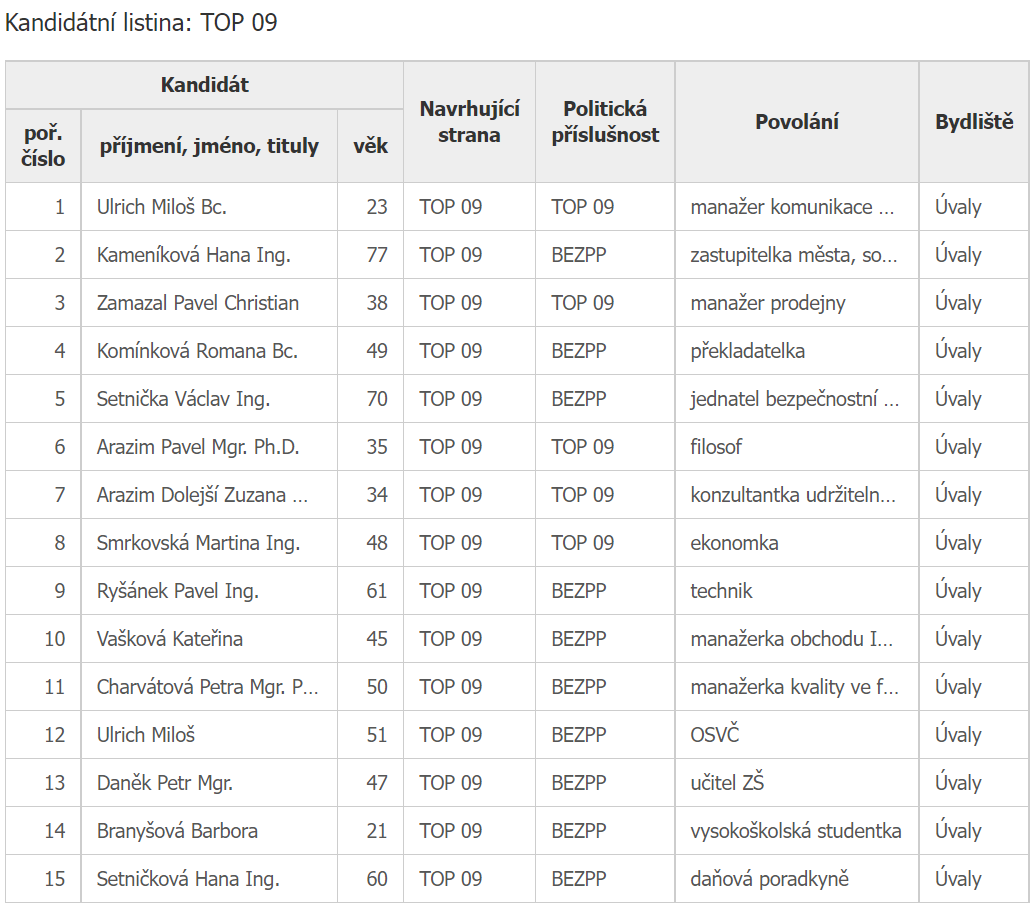Click truncated name Arazim Dolejší Zuzana …
Screen dimensions: 1036x908
tap(202, 494)
